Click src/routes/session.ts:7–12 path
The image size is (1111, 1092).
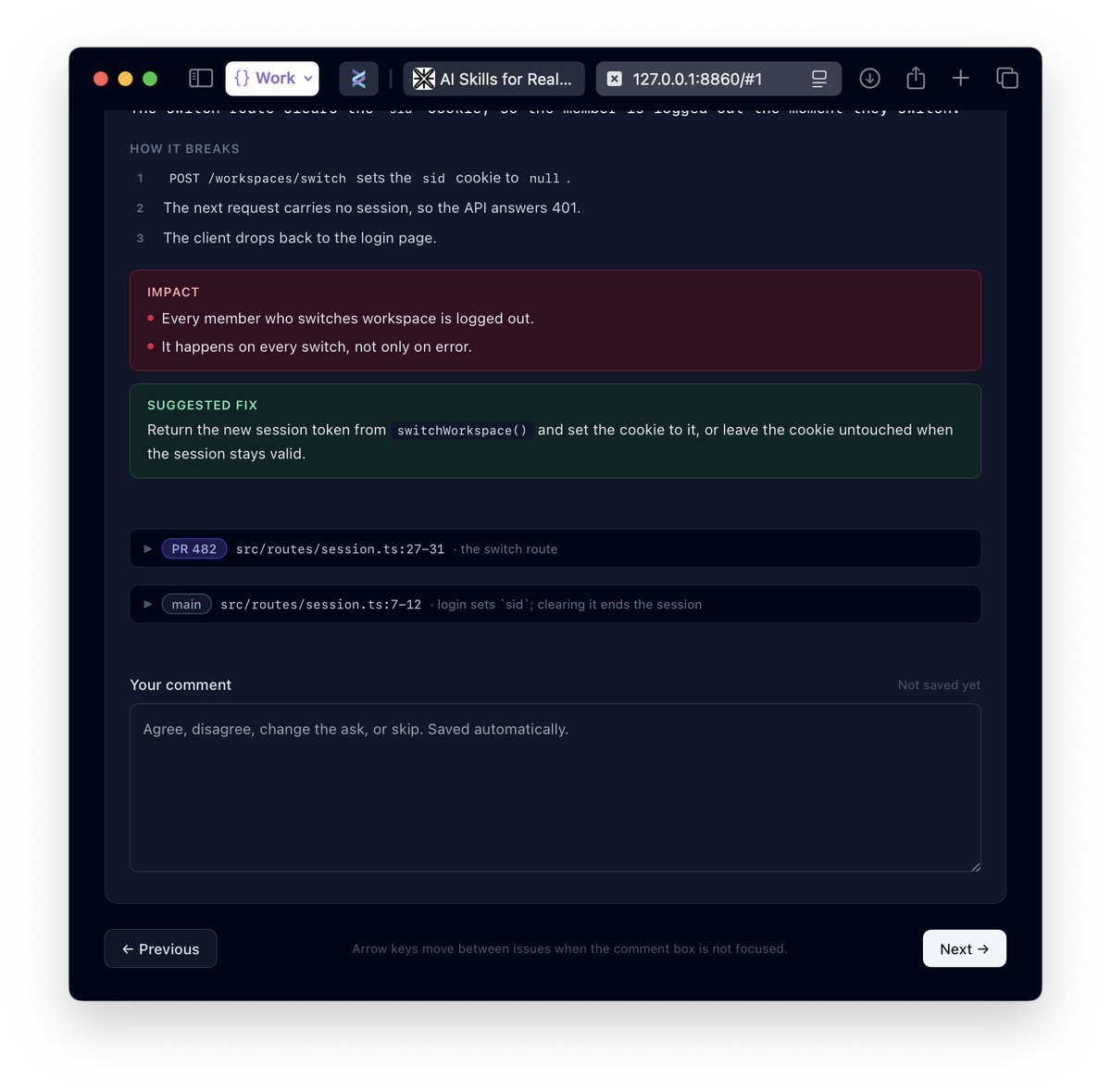[x=320, y=605]
